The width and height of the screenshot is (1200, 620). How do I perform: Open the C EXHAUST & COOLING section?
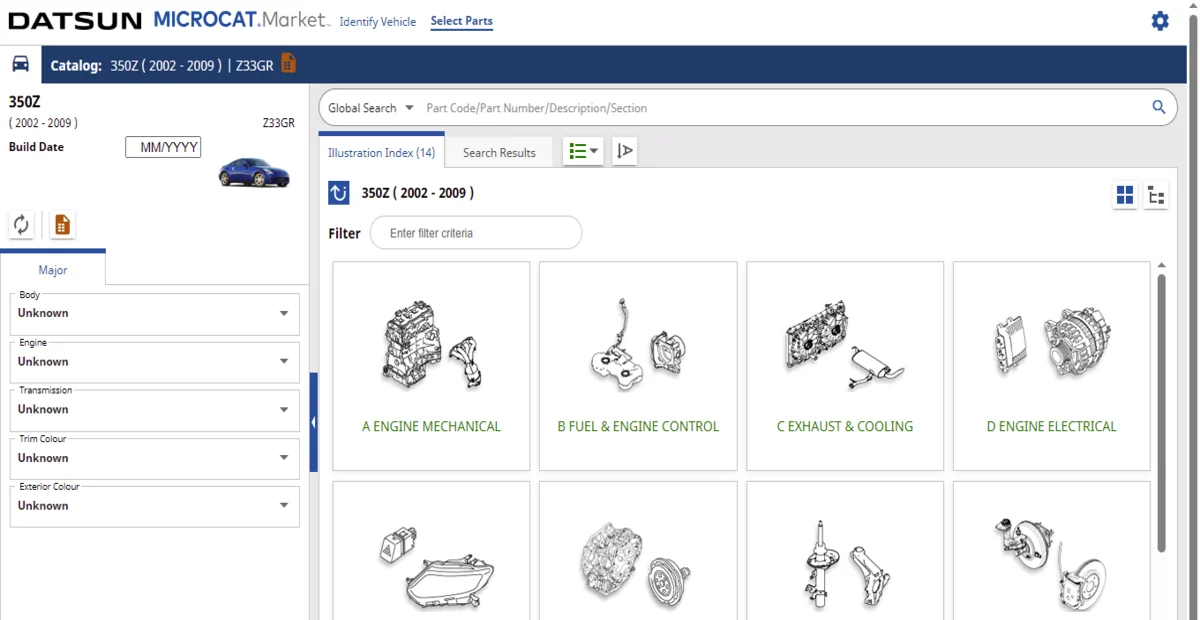click(x=845, y=366)
